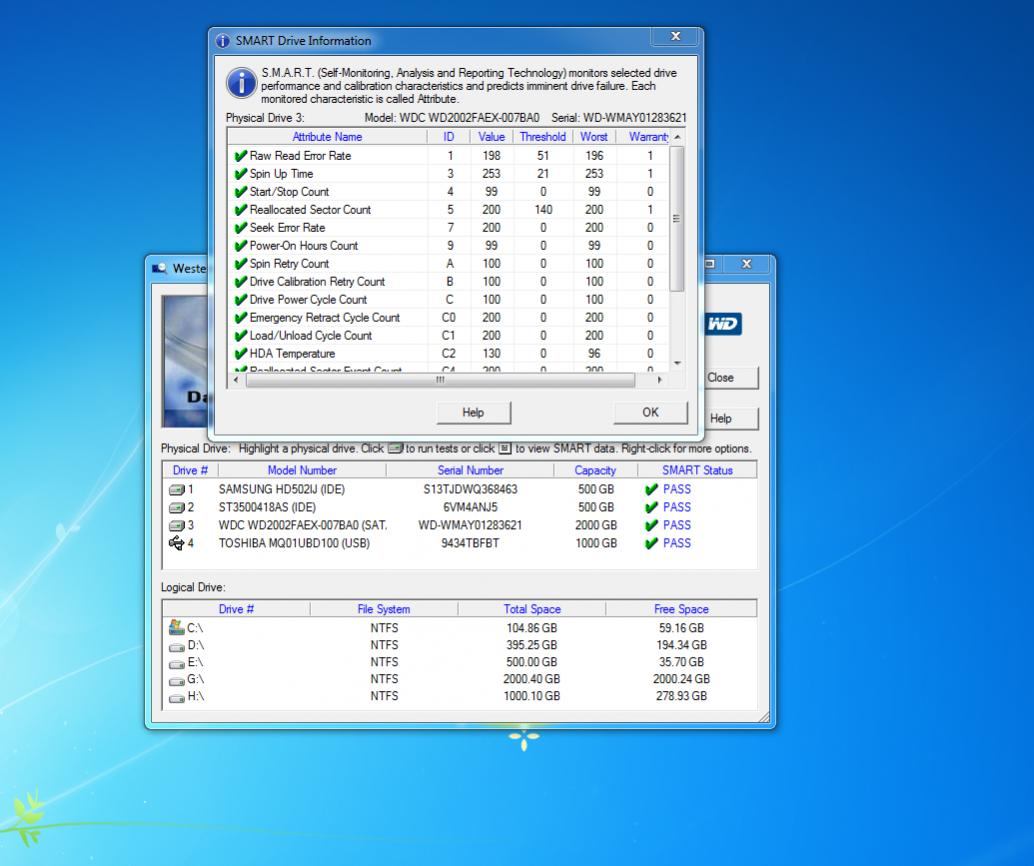Click green checkmark icon beside HDA Temperature
Image resolution: width=1034 pixels, height=866 pixels.
[x=241, y=353]
